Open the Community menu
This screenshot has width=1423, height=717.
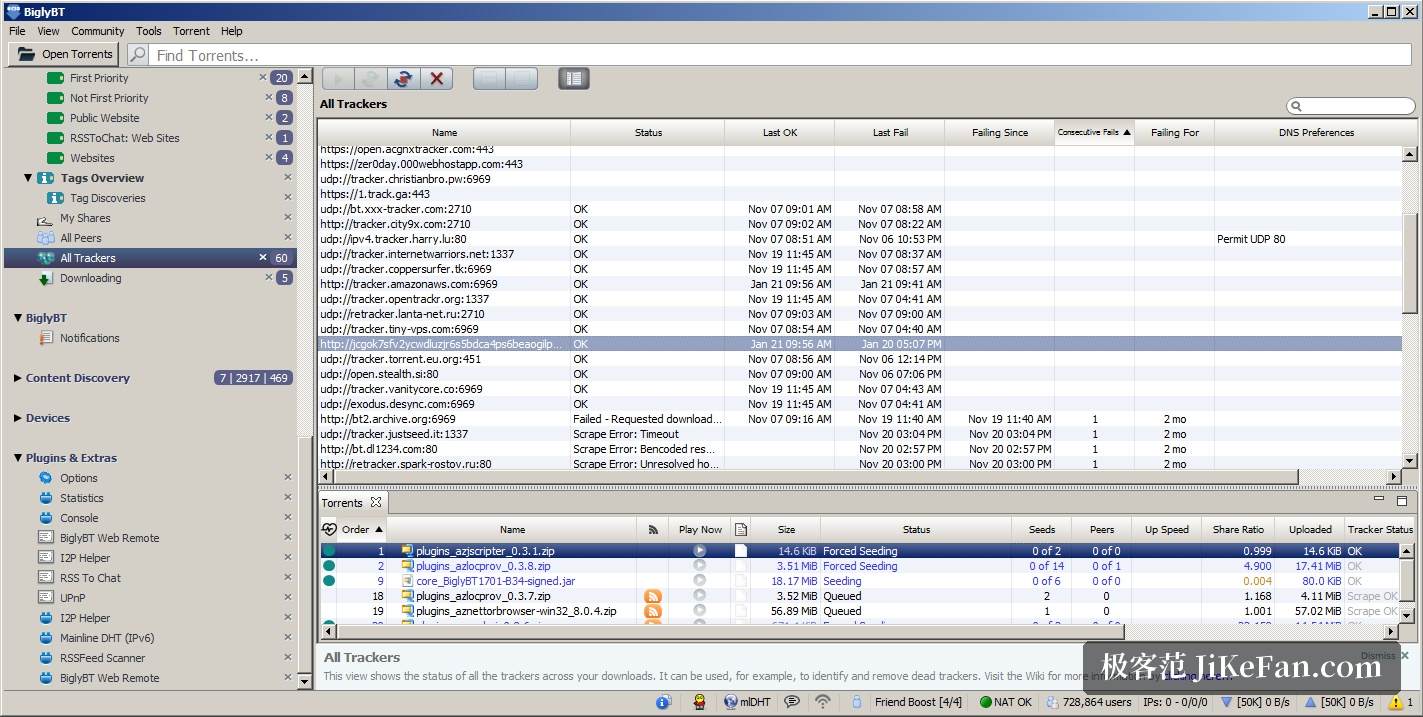click(98, 31)
